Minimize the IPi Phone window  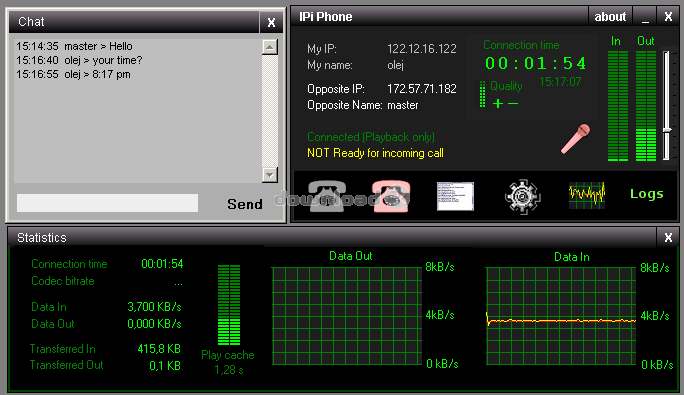(645, 17)
